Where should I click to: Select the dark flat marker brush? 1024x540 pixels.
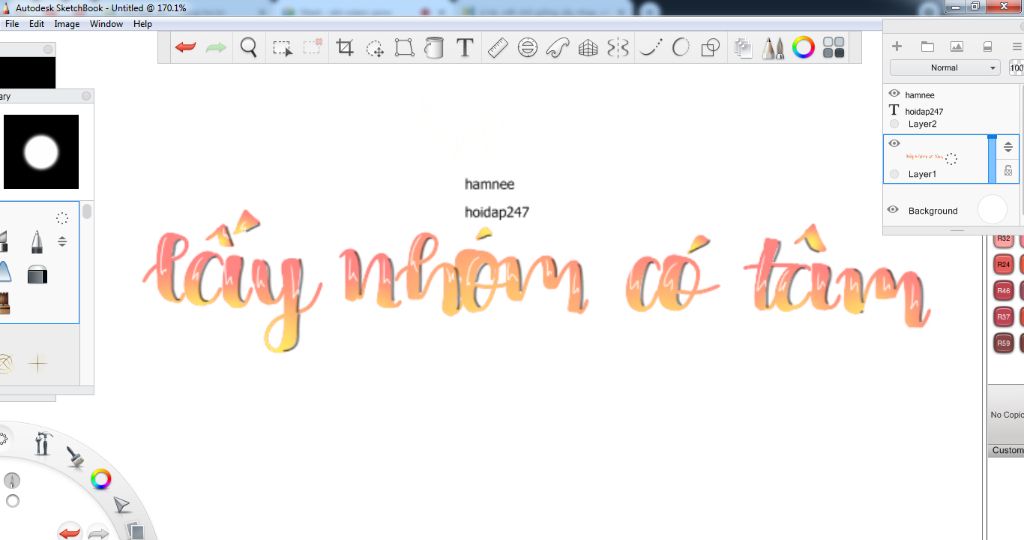(37, 275)
